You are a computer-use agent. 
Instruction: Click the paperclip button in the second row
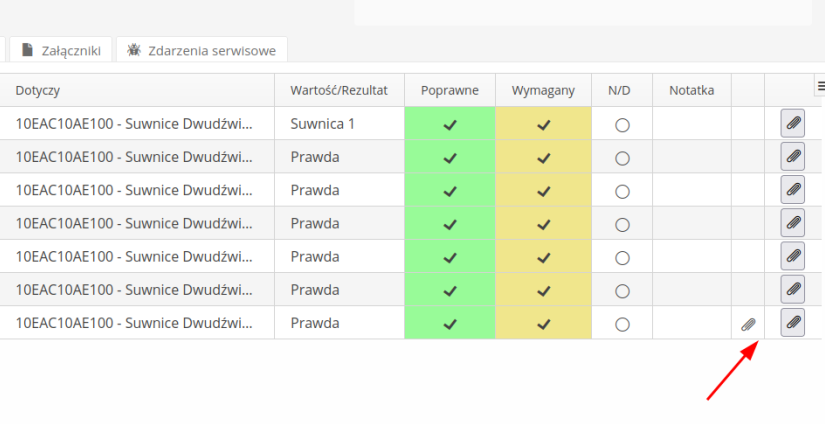coord(792,157)
